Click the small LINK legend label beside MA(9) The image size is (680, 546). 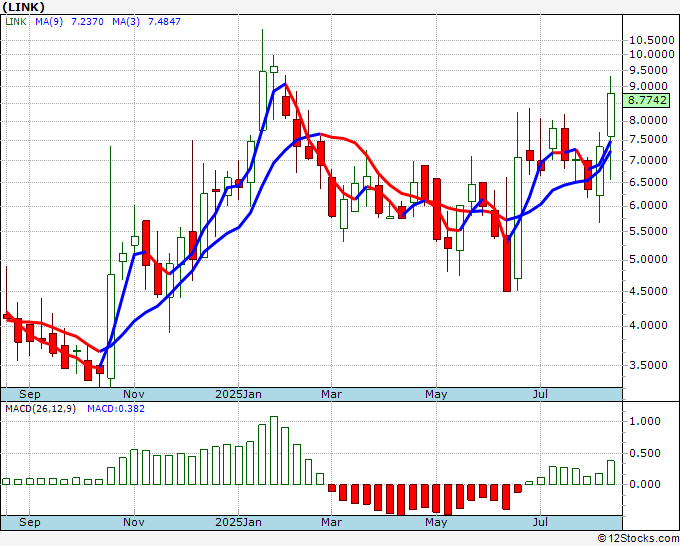pyautogui.click(x=17, y=21)
